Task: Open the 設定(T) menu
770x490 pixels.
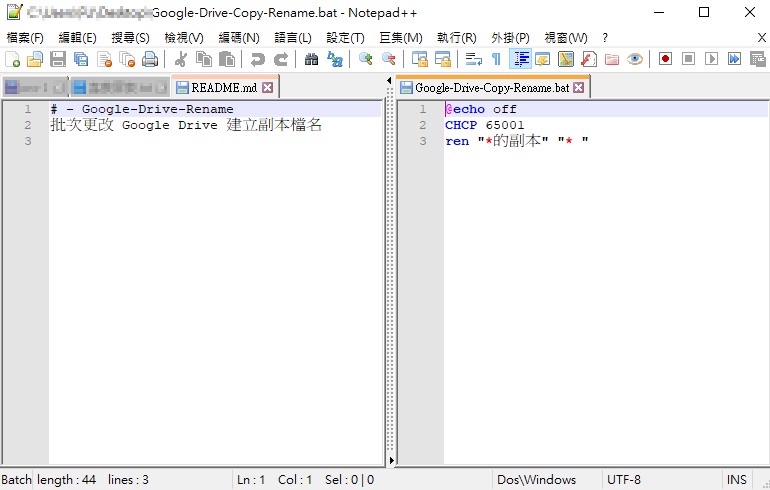Action: (x=345, y=38)
